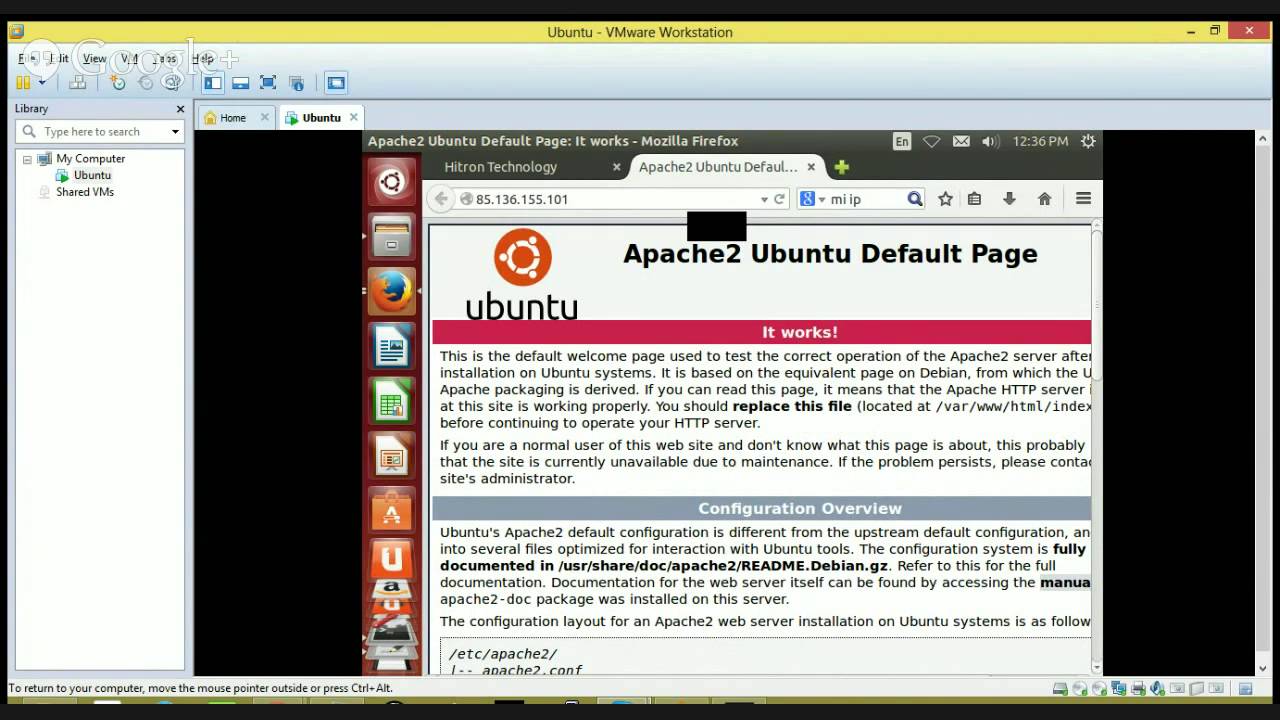Open a new Firefox tab with plus
The height and width of the screenshot is (720, 1280).
click(x=841, y=167)
